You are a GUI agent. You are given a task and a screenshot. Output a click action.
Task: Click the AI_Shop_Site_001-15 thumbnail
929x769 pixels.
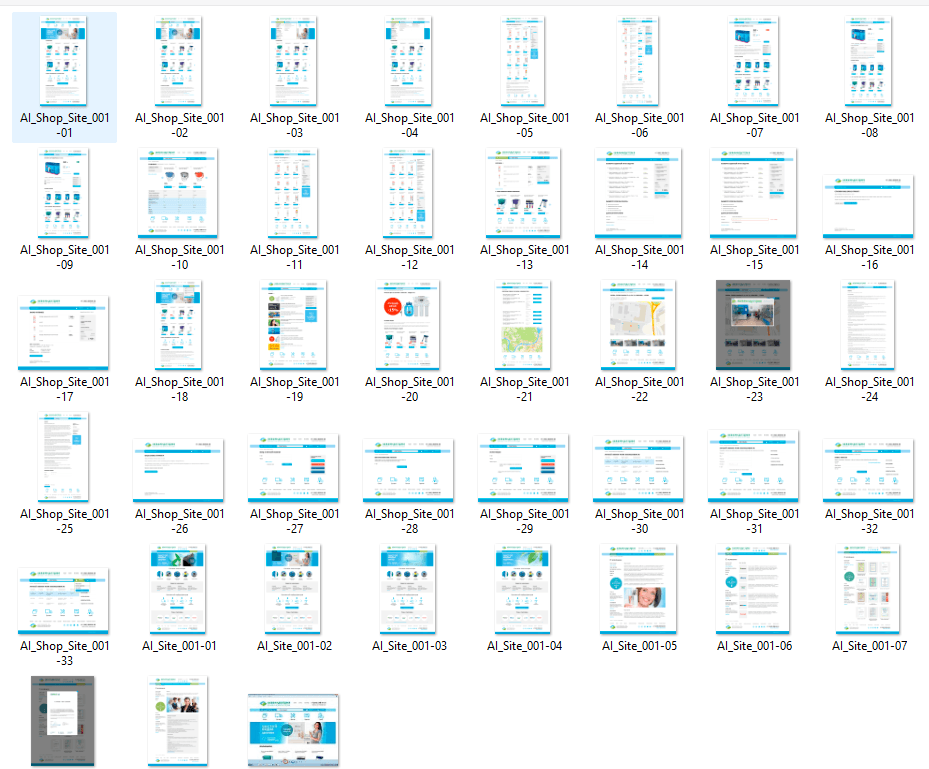(x=752, y=193)
